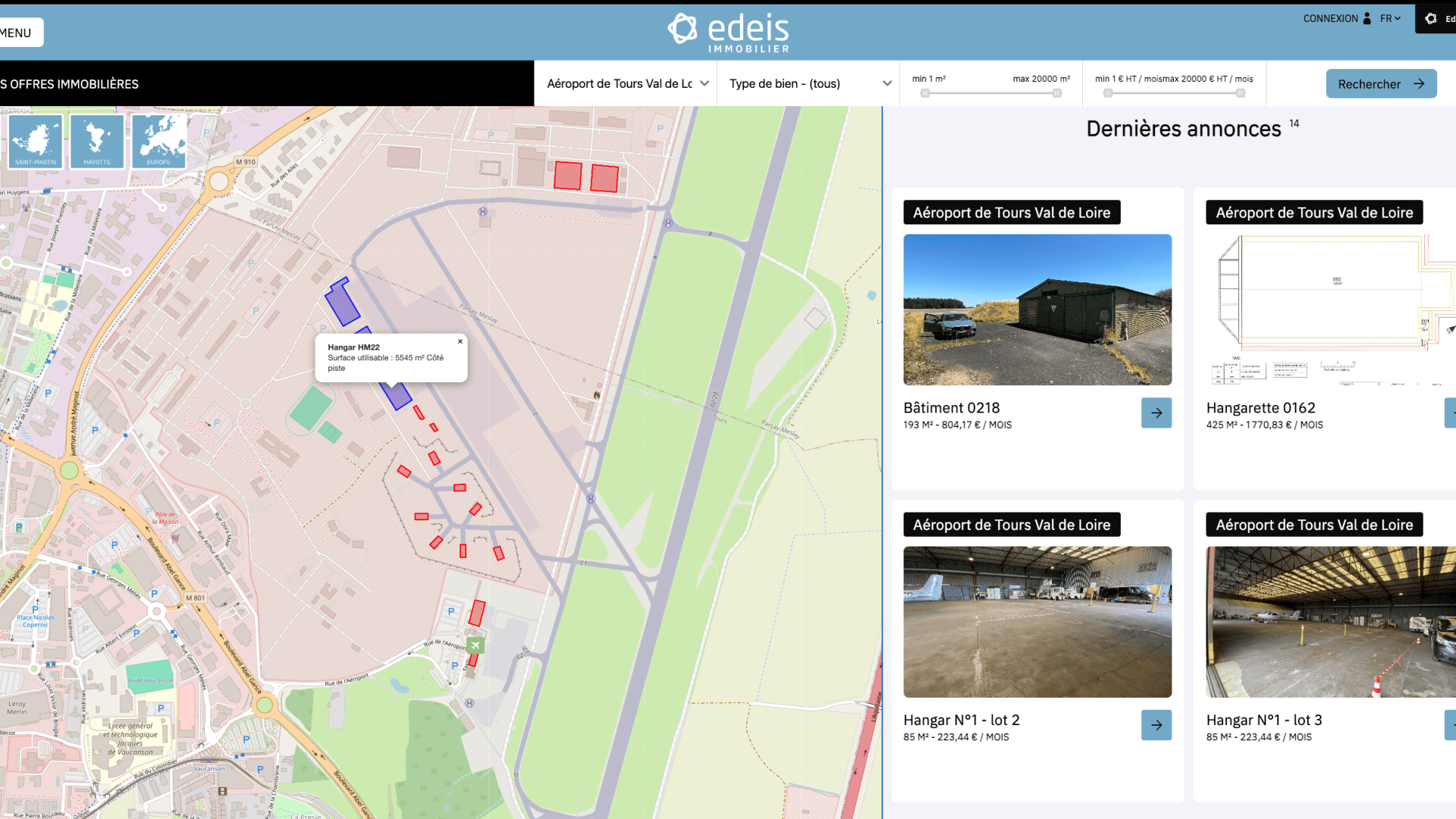The width and height of the screenshot is (1456, 819).
Task: Select the Mayotte map shortcut
Action: click(97, 141)
